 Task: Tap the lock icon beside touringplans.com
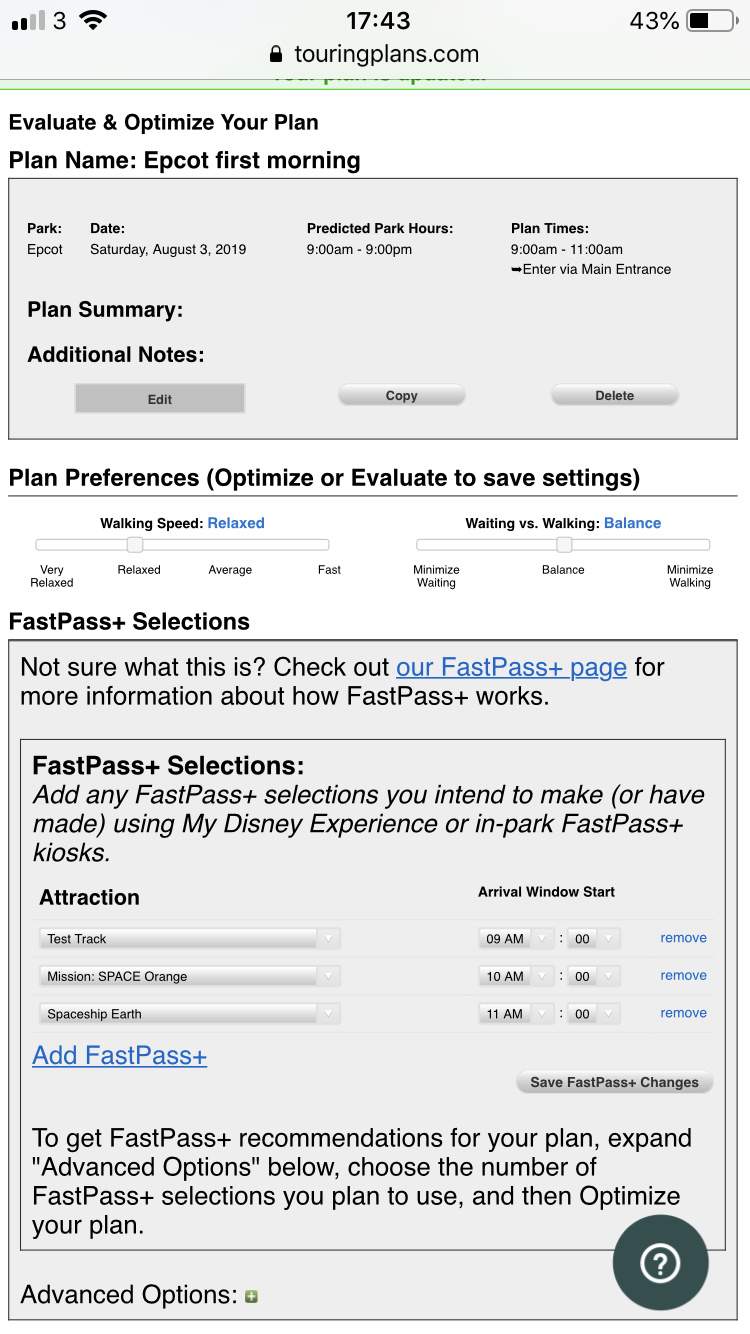pyautogui.click(x=277, y=55)
